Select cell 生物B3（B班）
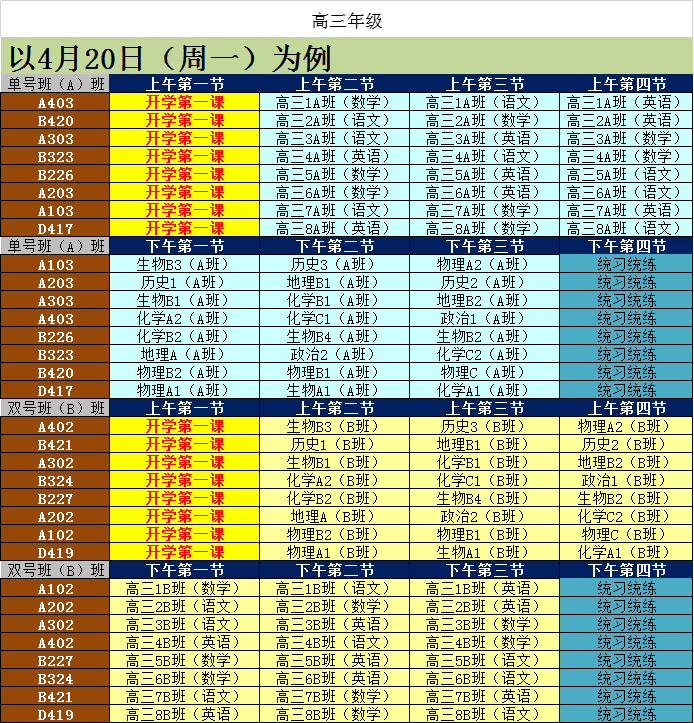This screenshot has width=694, height=723. (x=335, y=426)
